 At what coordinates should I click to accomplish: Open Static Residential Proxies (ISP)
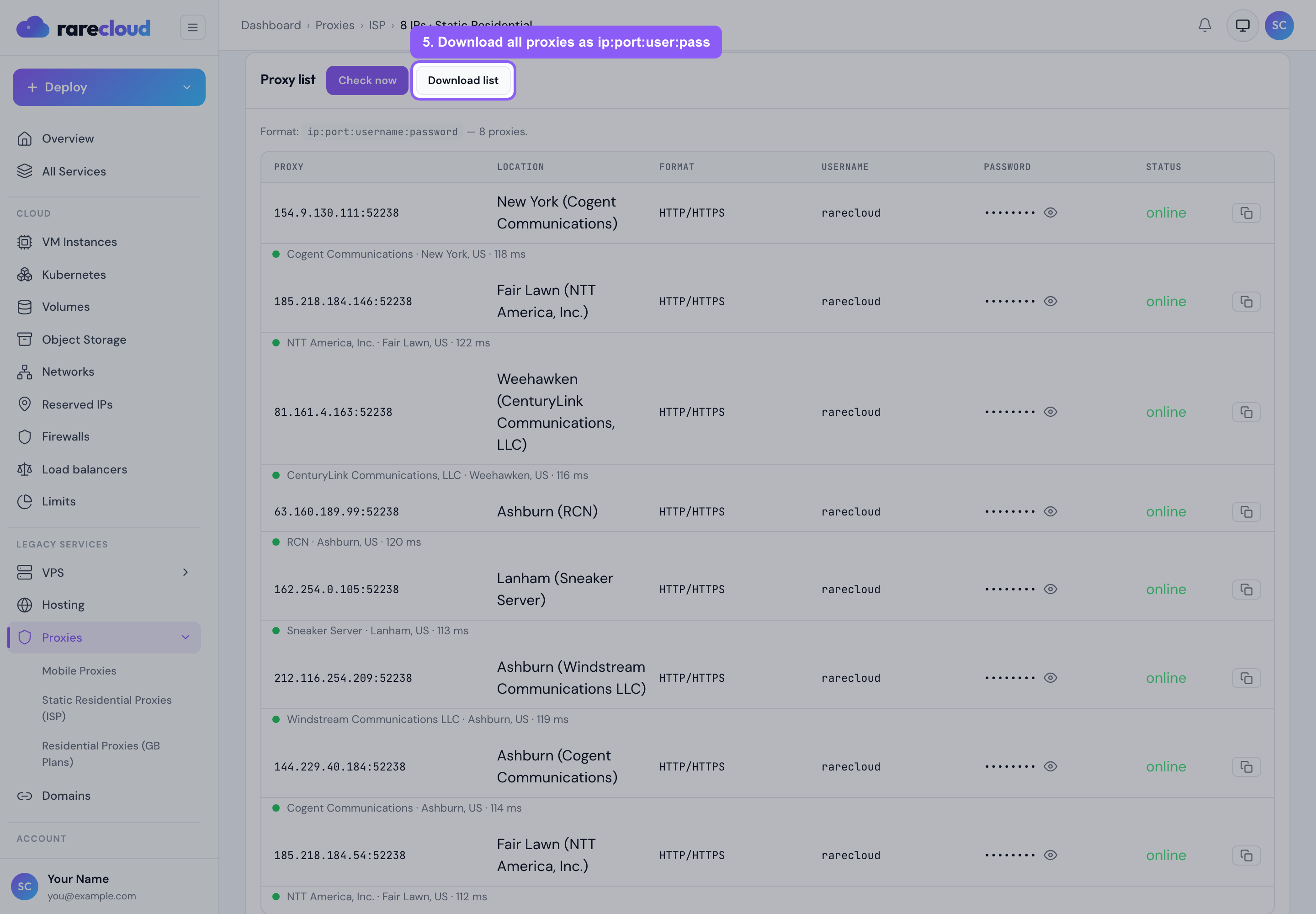pyautogui.click(x=106, y=708)
